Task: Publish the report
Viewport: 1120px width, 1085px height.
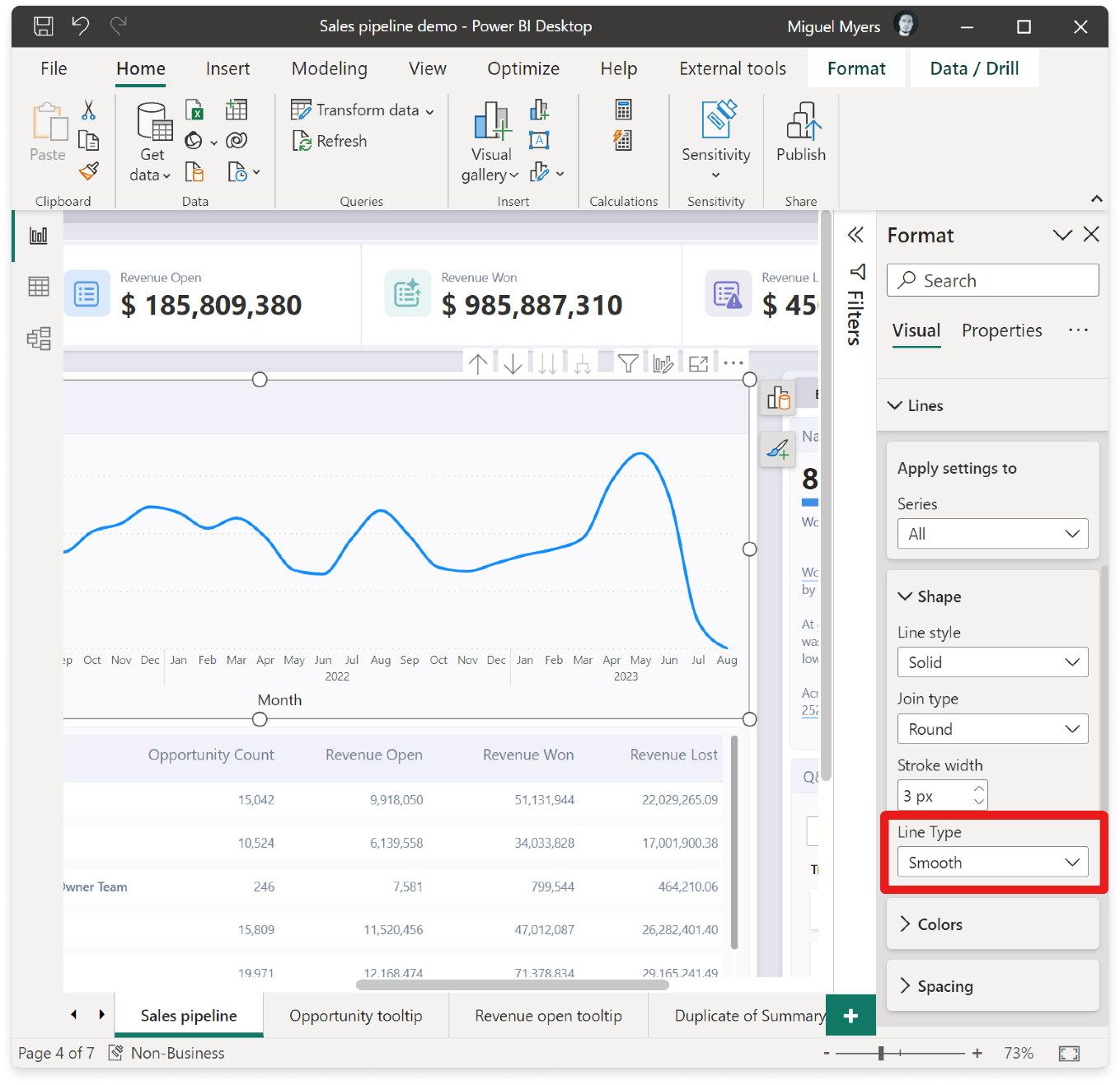Action: pyautogui.click(x=801, y=132)
